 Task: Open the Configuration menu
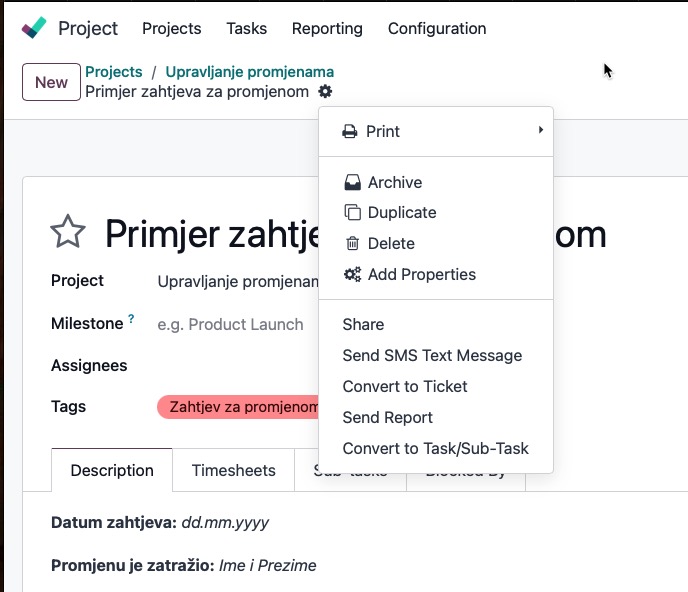pyautogui.click(x=437, y=28)
